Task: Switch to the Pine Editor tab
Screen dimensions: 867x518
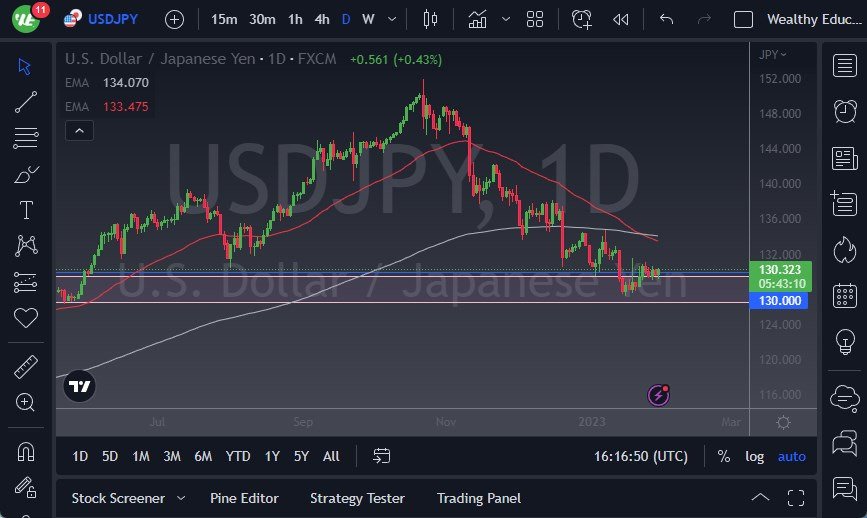Action: coord(244,498)
